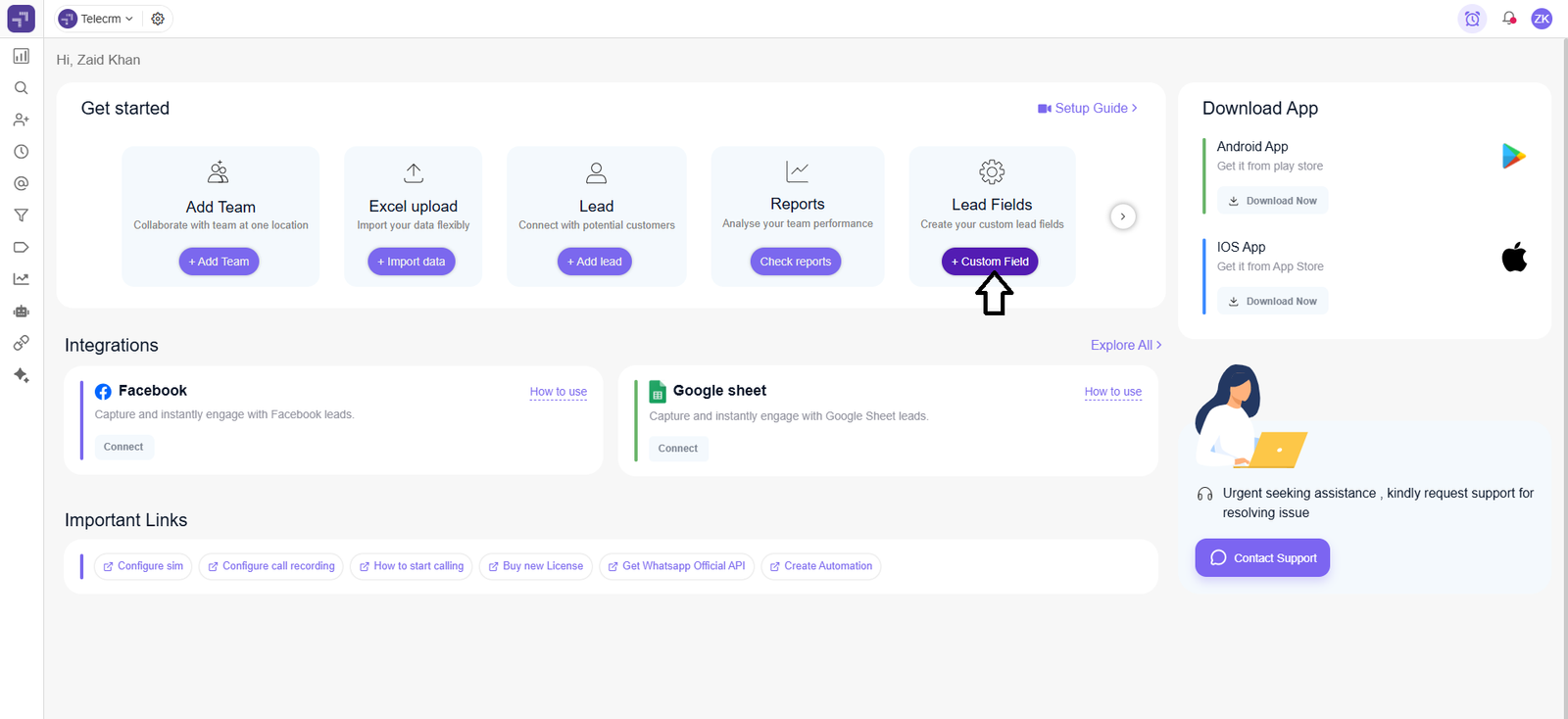Viewport: 1568px width, 719px height.
Task: Open Create Automation link
Action: coord(821,566)
